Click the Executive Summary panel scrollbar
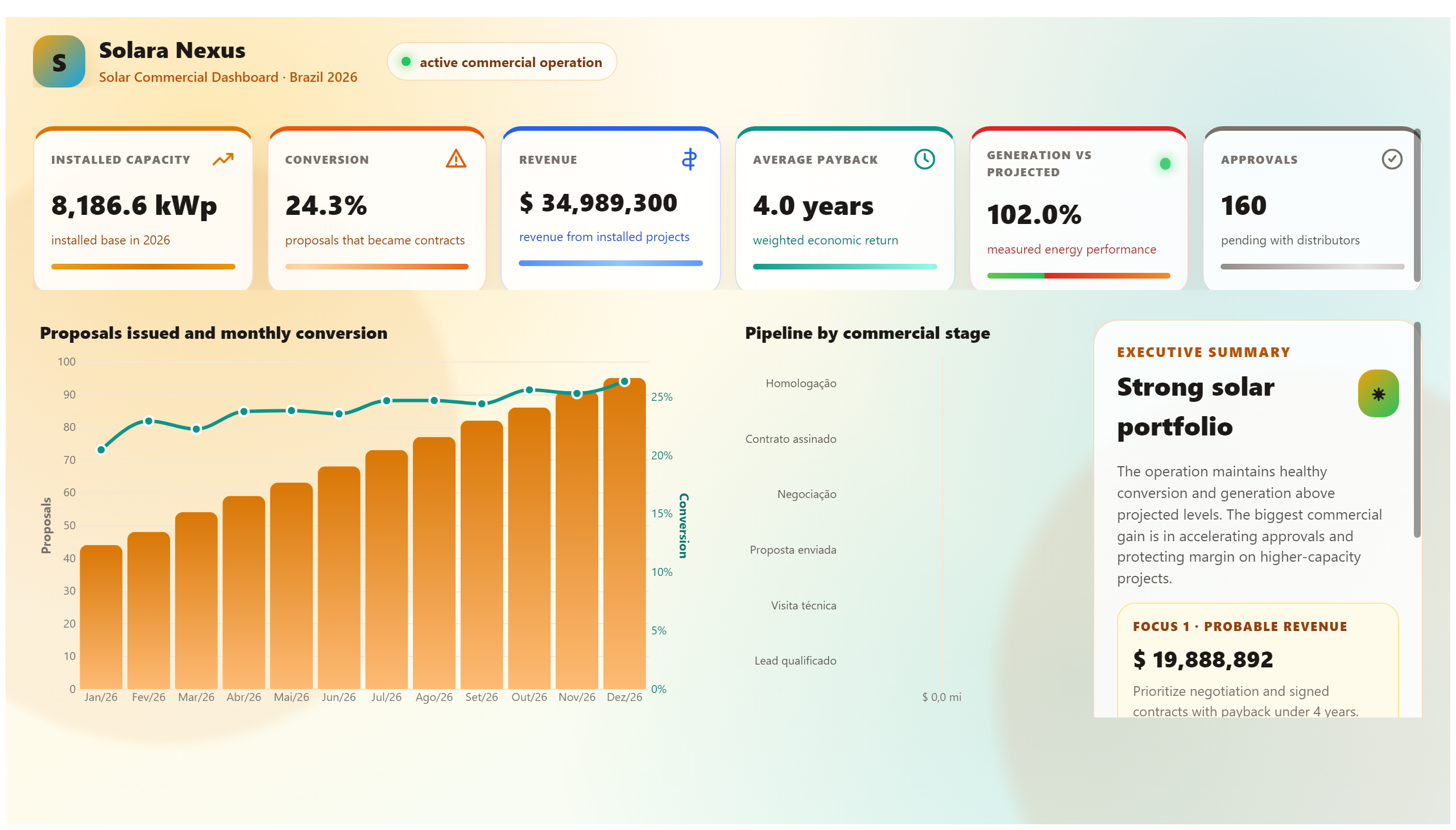This screenshot has width=1456, height=830. point(1416,430)
